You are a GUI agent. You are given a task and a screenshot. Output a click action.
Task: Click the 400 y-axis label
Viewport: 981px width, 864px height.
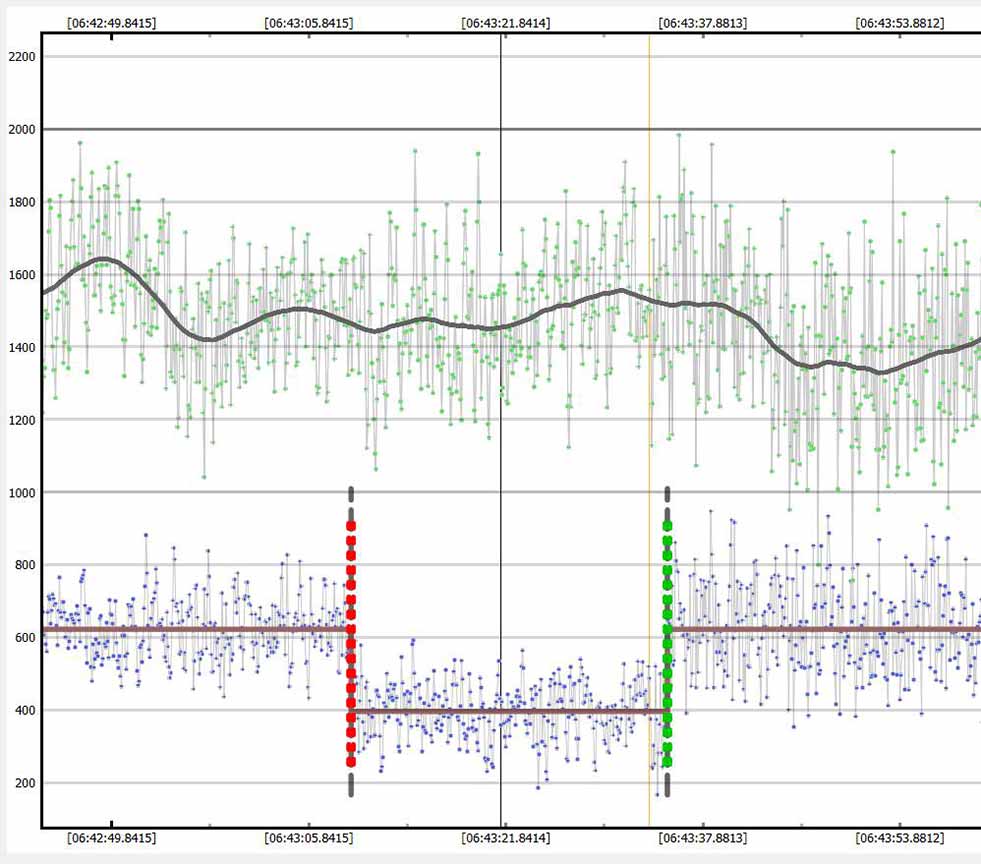click(x=23, y=711)
